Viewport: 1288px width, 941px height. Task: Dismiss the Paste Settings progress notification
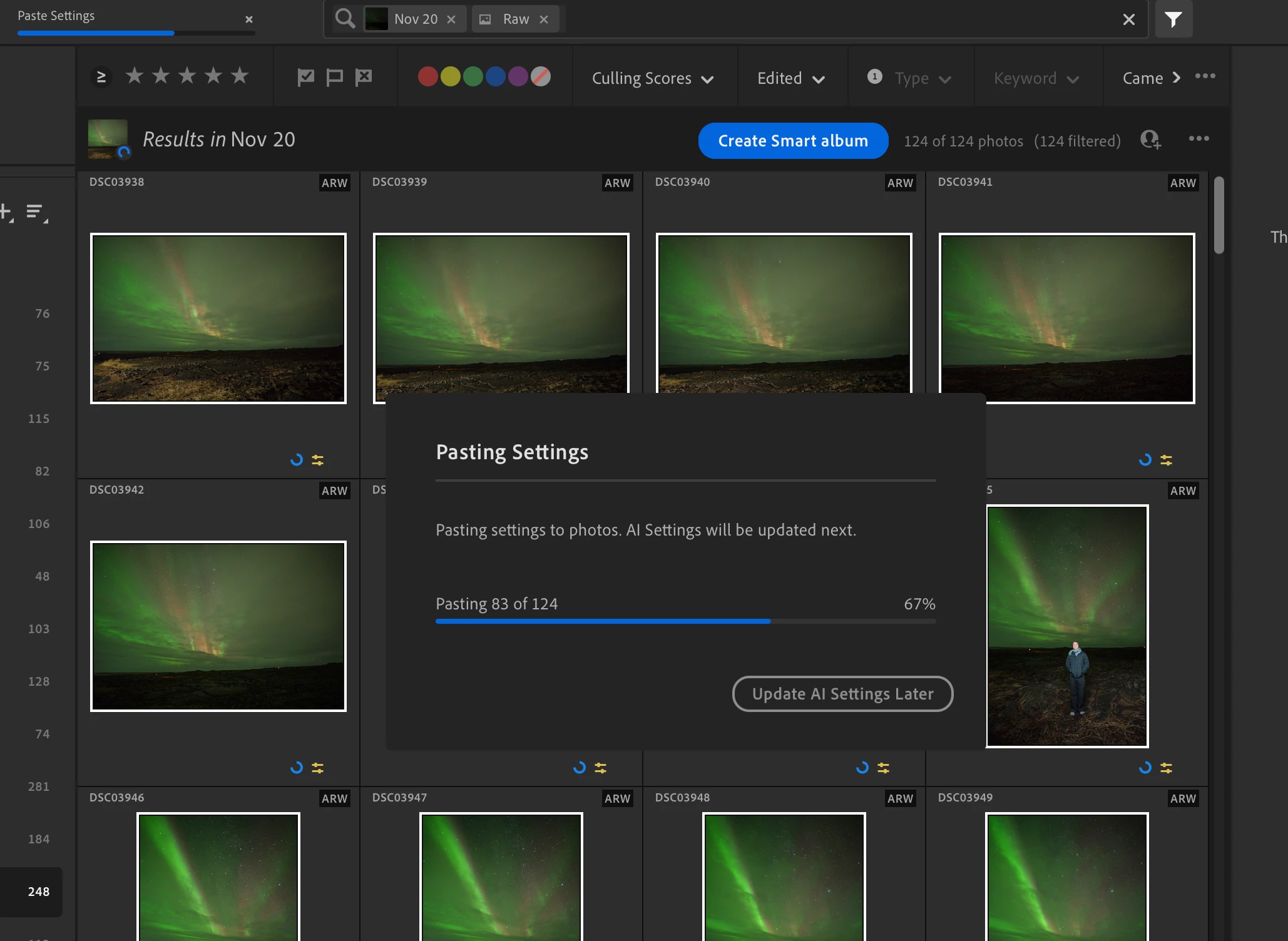tap(249, 19)
